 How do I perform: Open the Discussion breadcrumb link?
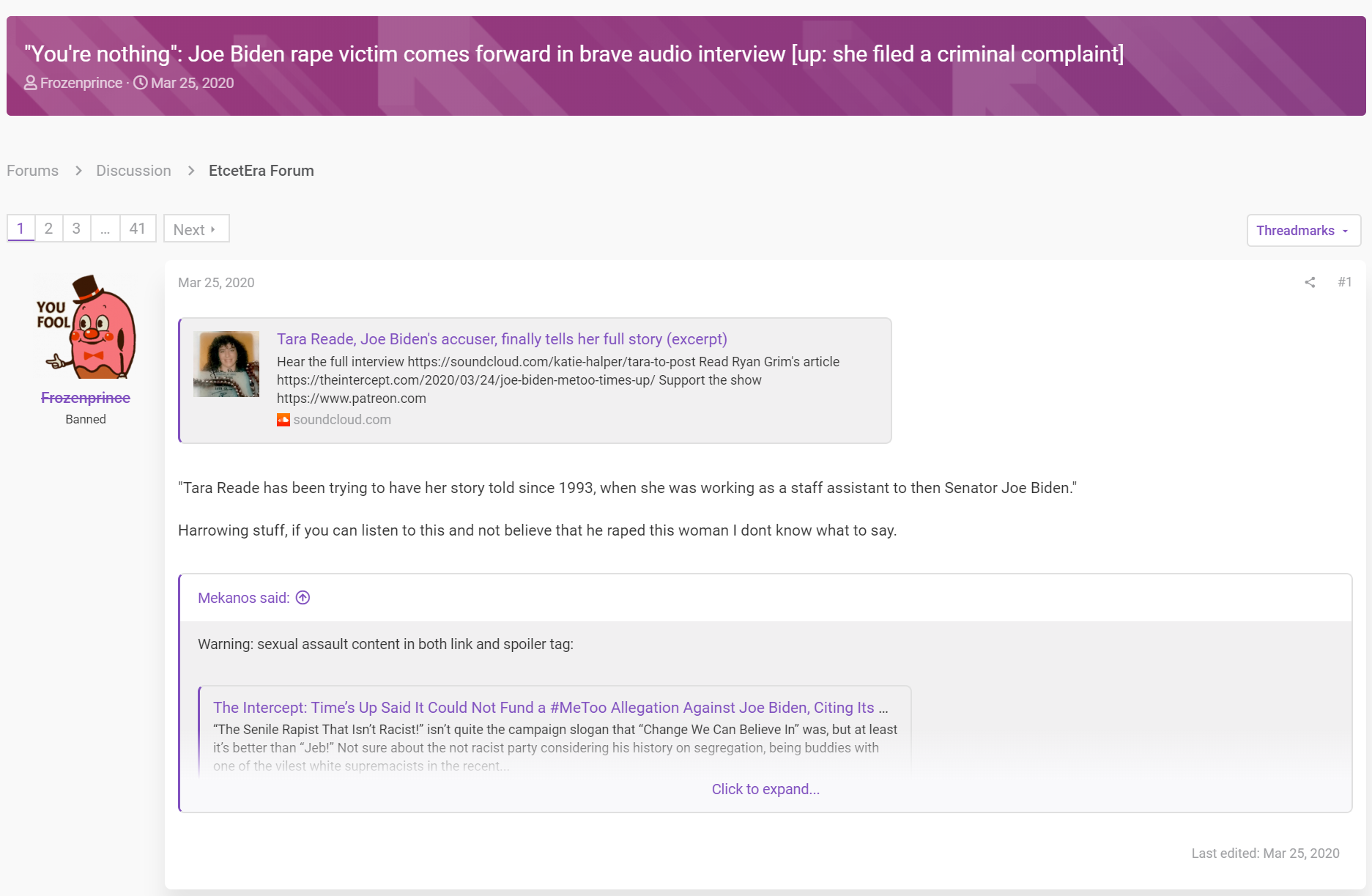click(x=133, y=171)
